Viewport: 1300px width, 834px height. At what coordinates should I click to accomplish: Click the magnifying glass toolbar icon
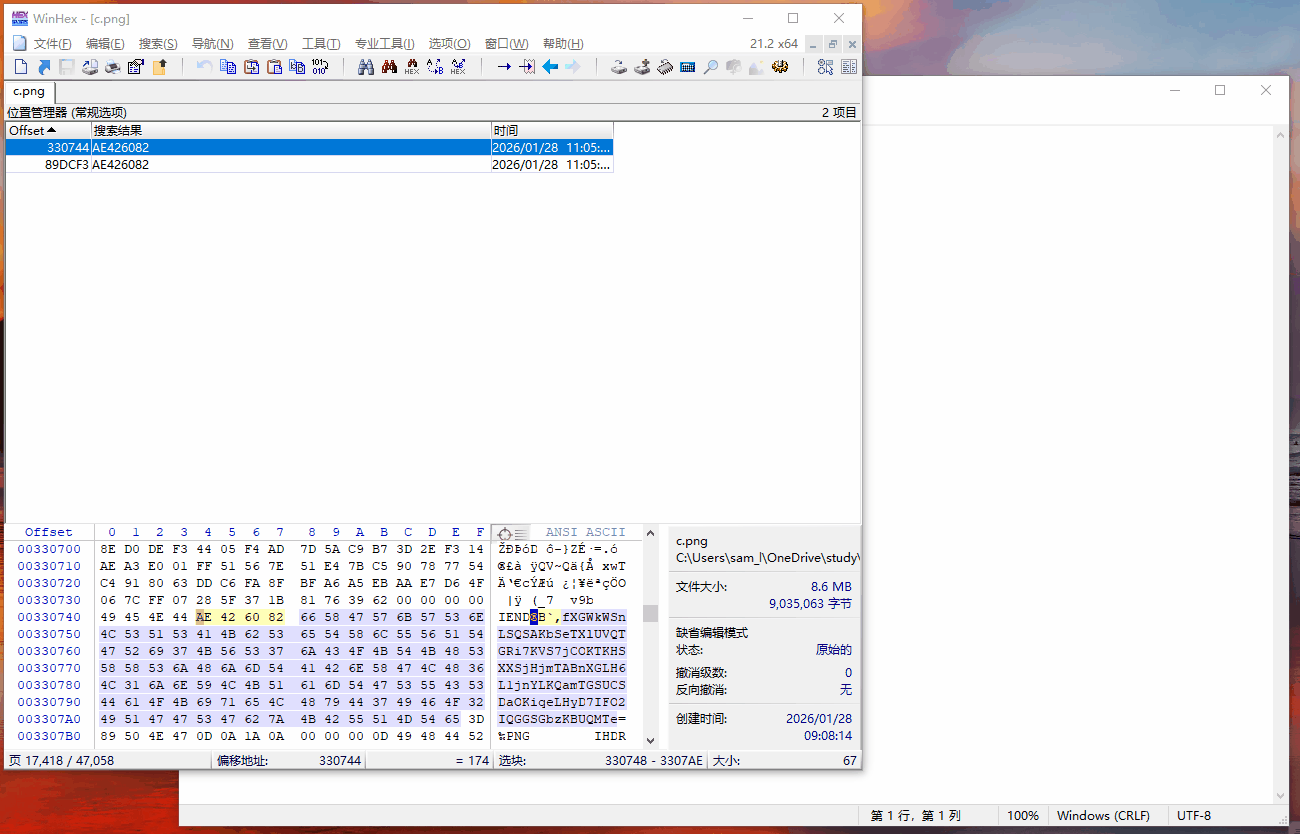[x=711, y=67]
